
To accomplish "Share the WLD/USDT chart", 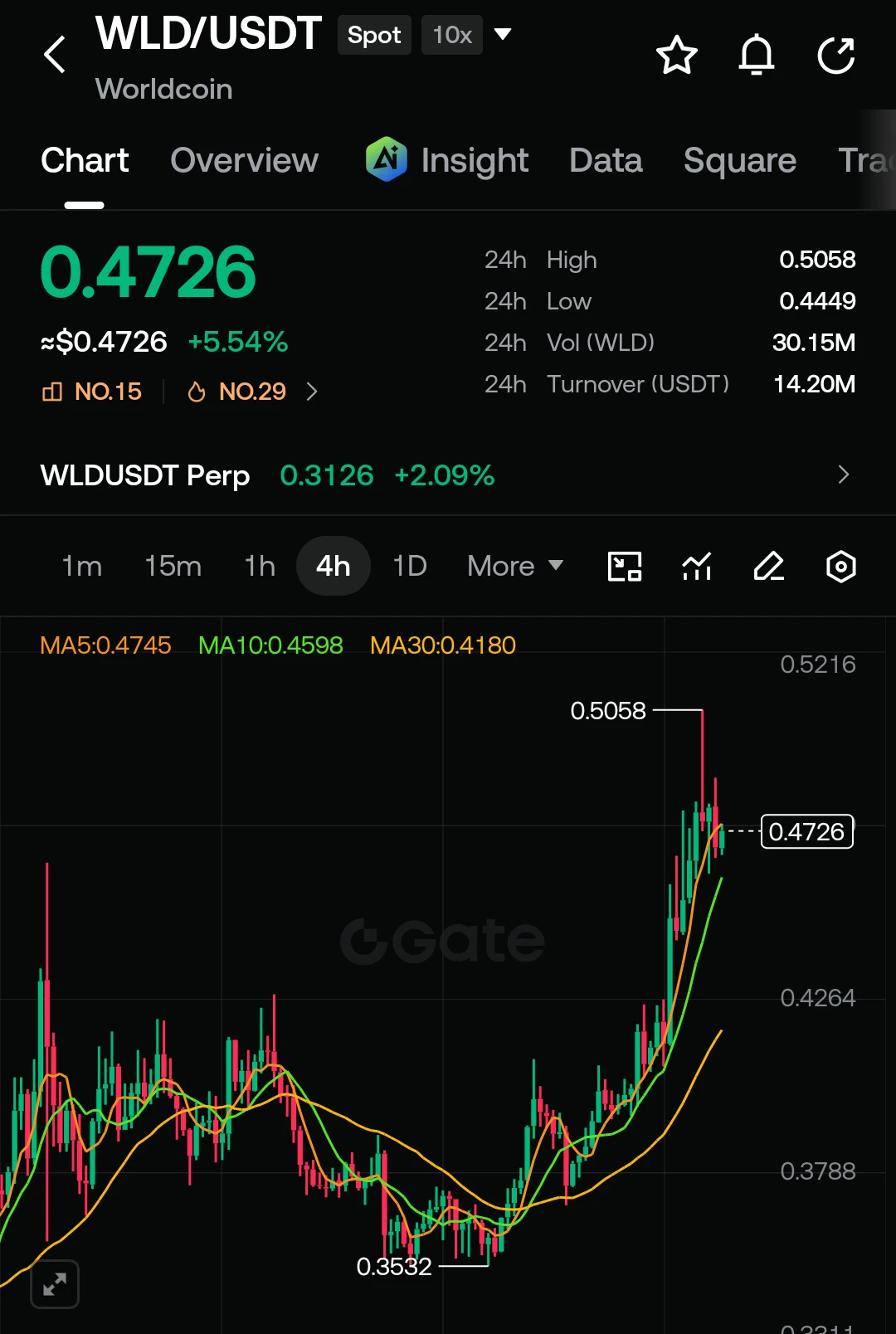I will [x=836, y=56].
